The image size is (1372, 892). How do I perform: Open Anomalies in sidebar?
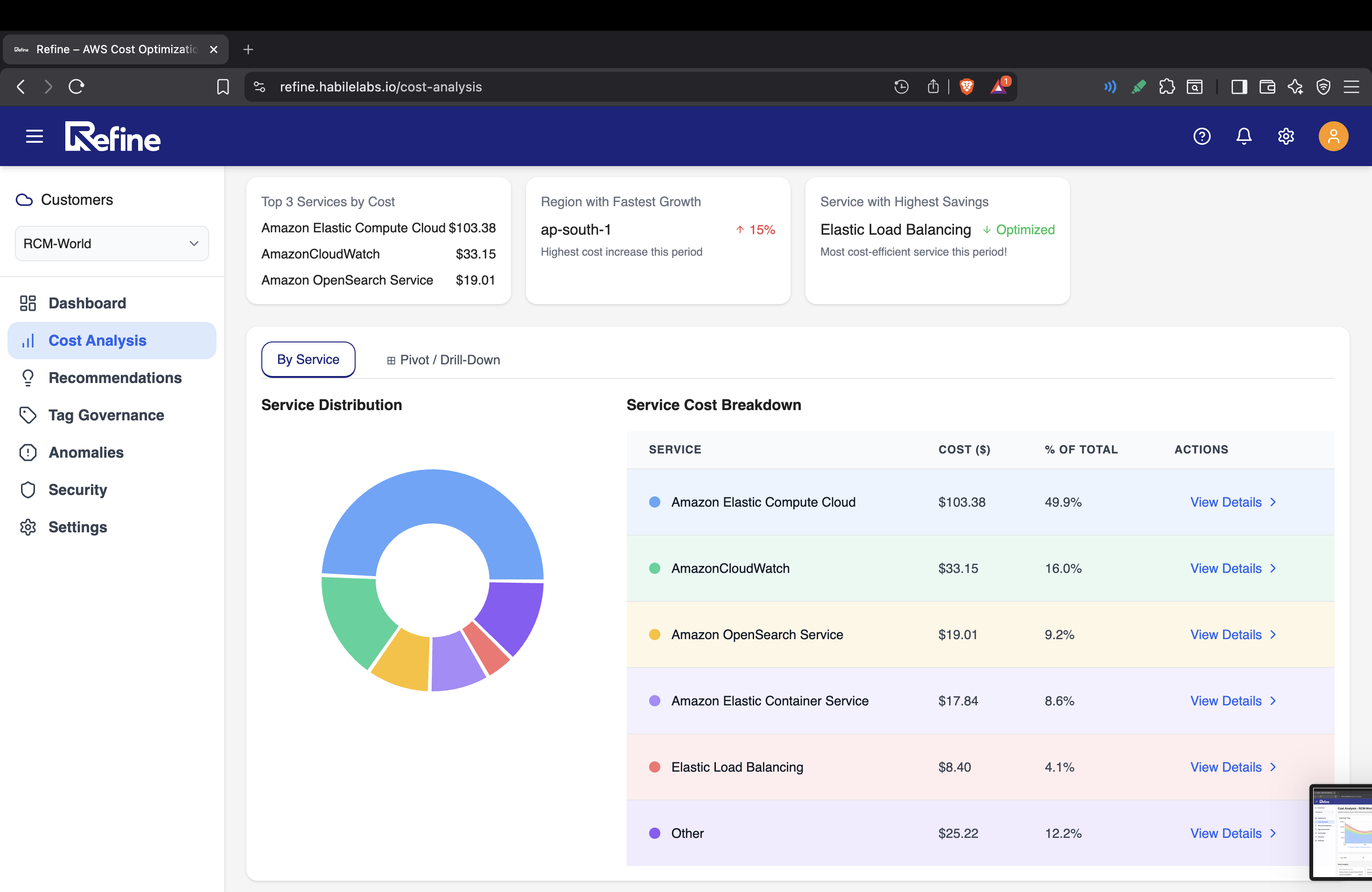point(112,453)
